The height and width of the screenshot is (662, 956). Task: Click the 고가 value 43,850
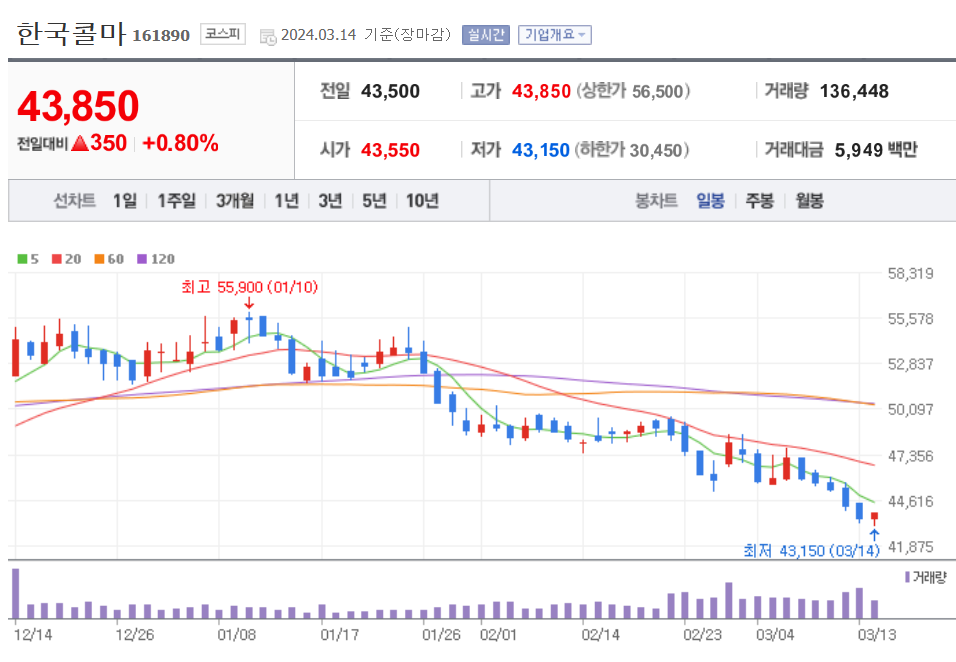[x=541, y=91]
